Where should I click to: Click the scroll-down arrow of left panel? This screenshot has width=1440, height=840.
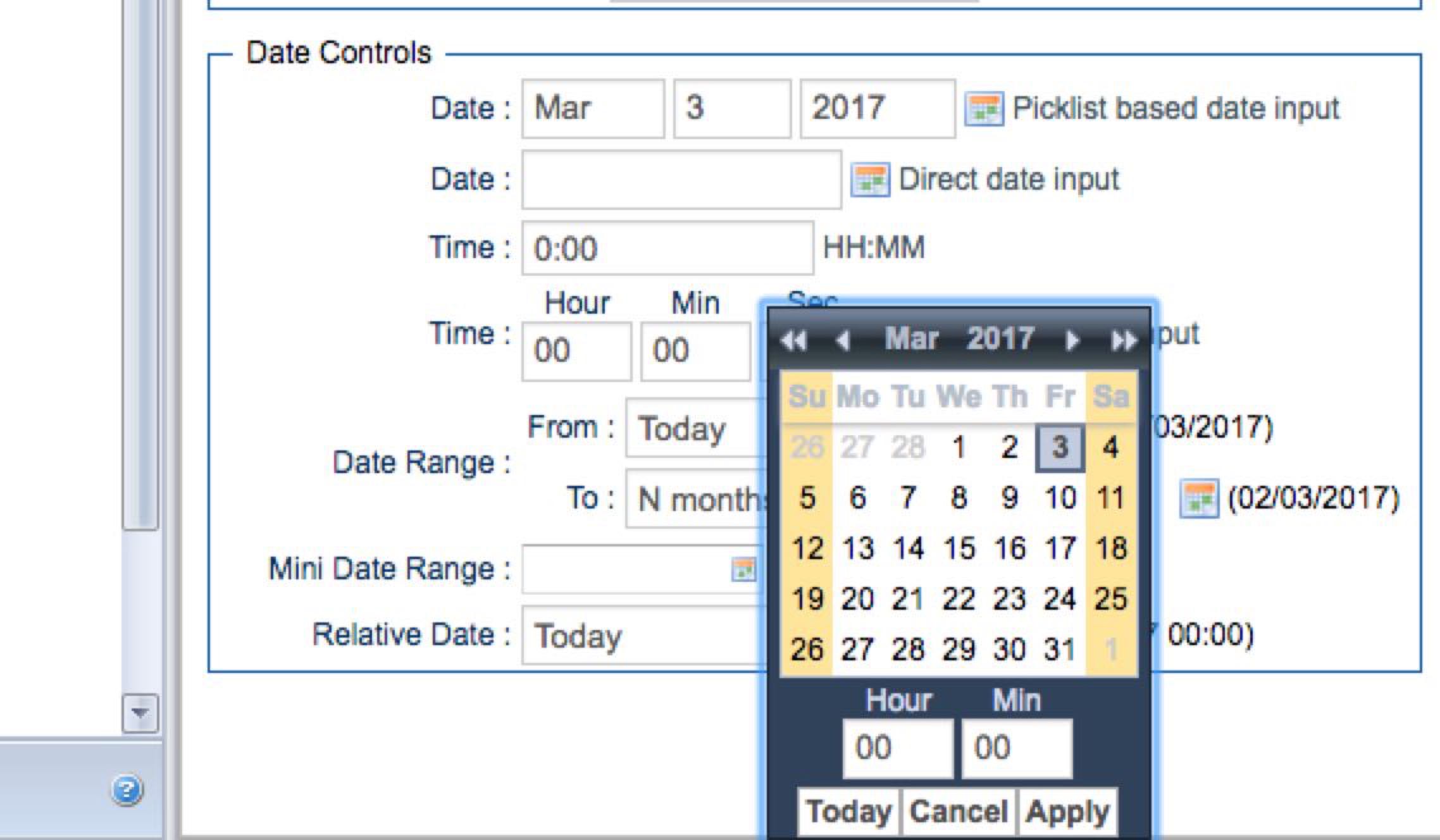(140, 713)
